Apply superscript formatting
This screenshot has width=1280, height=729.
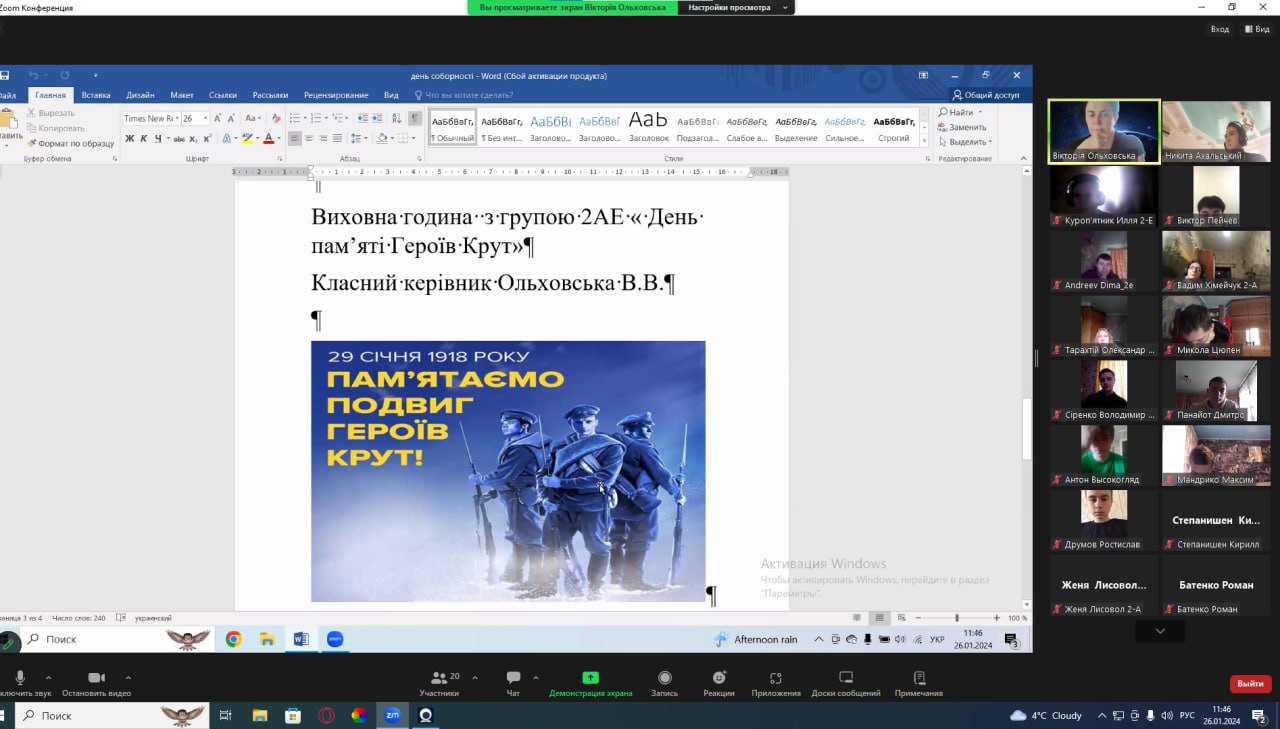207,138
